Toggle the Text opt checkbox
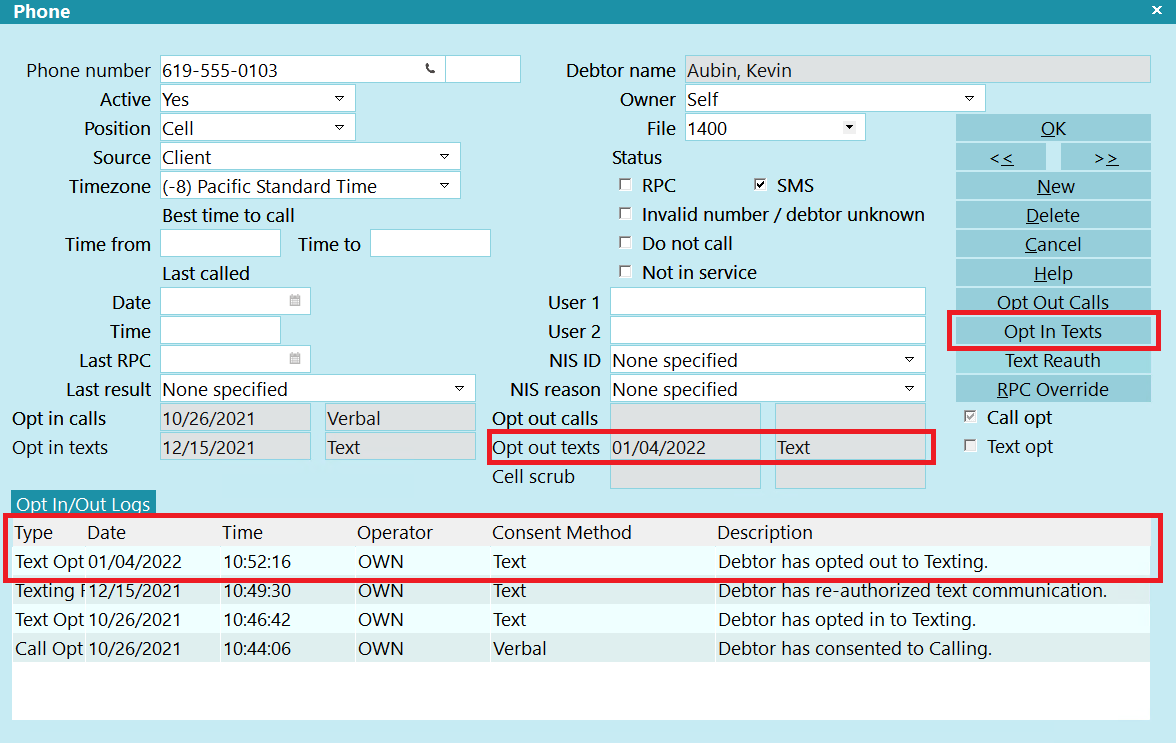Screen dimensions: 1176x743 pyautogui.click(x=970, y=446)
